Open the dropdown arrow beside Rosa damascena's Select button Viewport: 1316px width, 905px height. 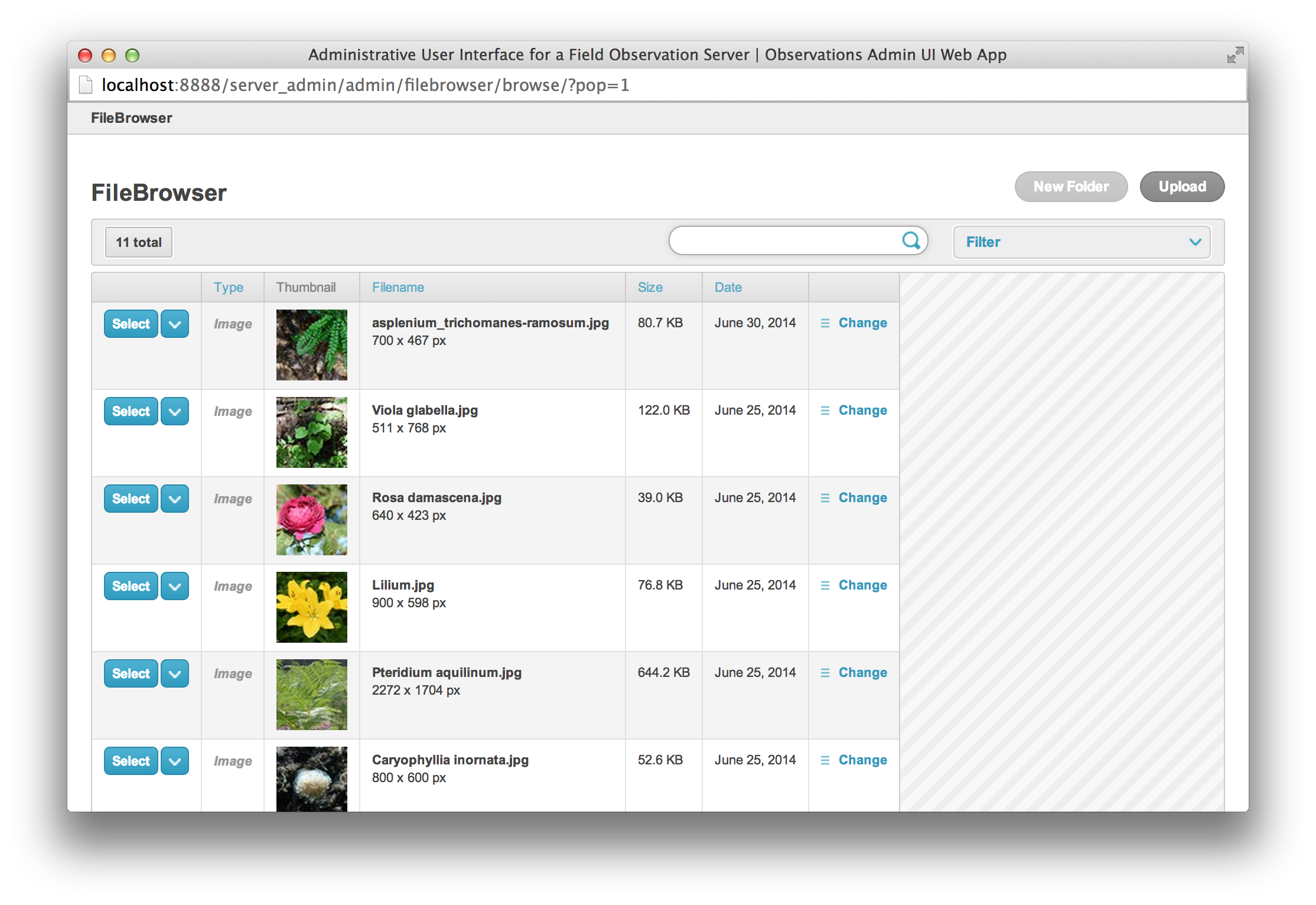click(x=174, y=499)
